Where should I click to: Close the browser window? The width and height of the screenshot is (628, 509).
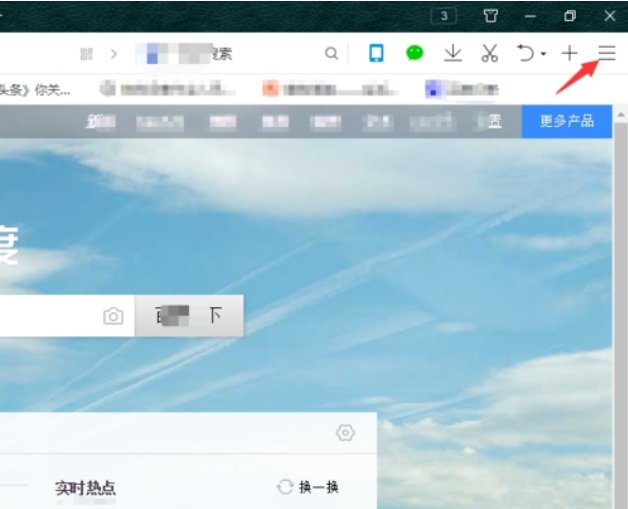[610, 16]
